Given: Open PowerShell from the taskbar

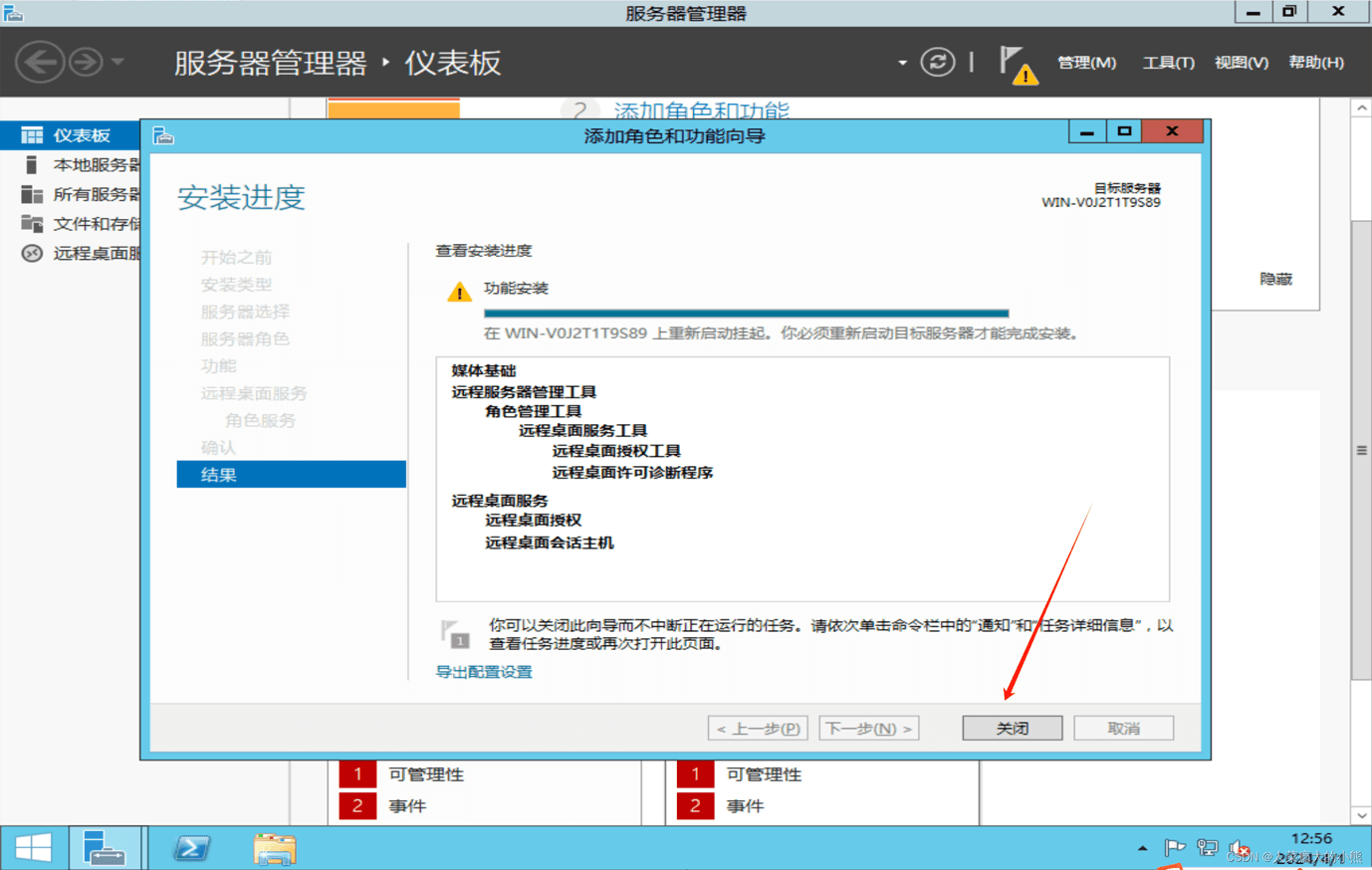Looking at the screenshot, I should (191, 848).
